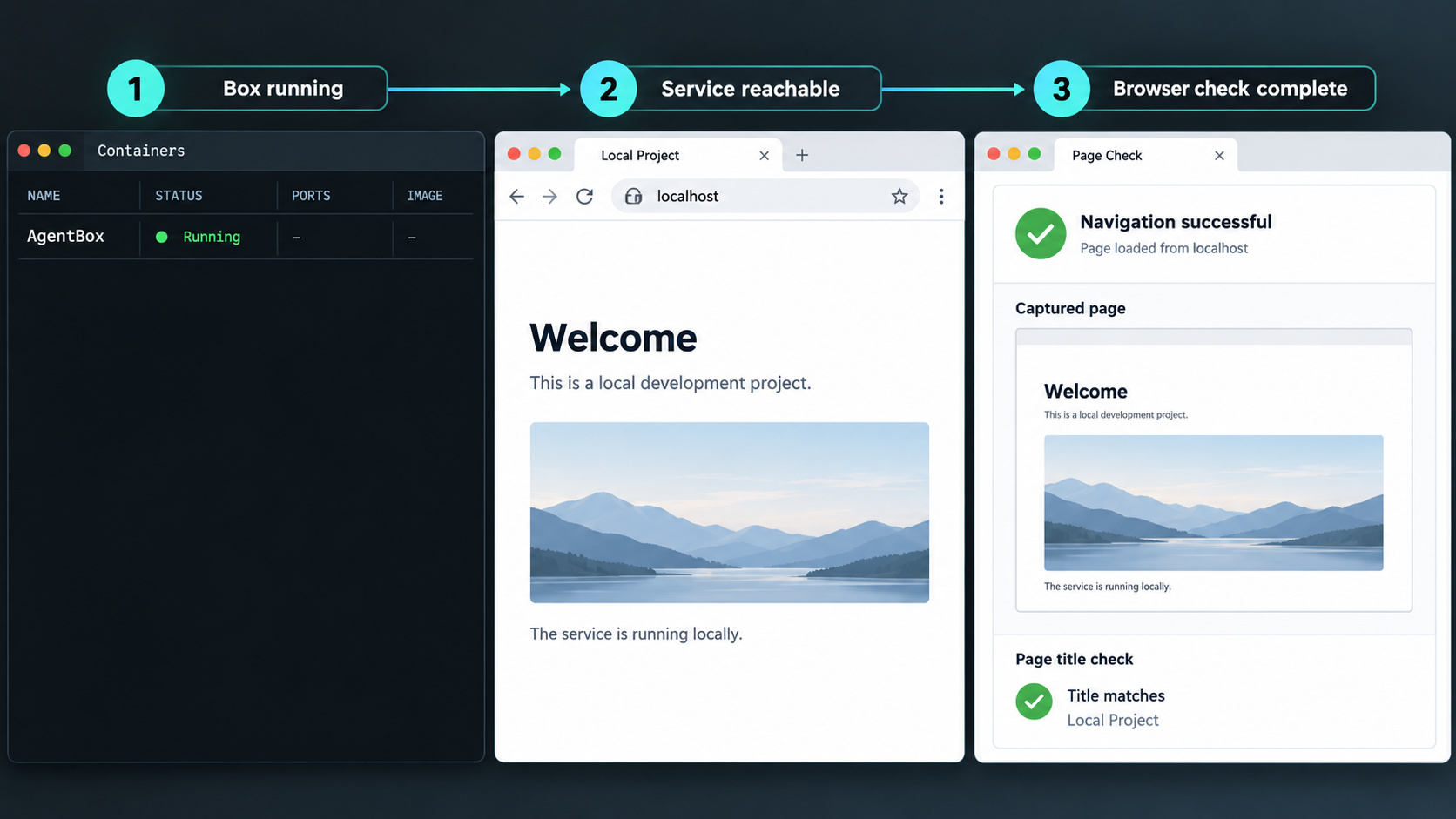Minimize the Local Project browser window
Viewport: 1456px width, 819px height.
[x=534, y=154]
